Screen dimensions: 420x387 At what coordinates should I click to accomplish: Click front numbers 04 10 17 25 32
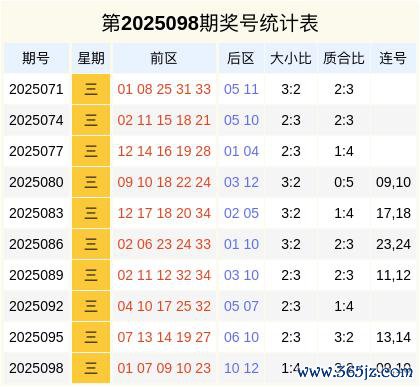164,306
